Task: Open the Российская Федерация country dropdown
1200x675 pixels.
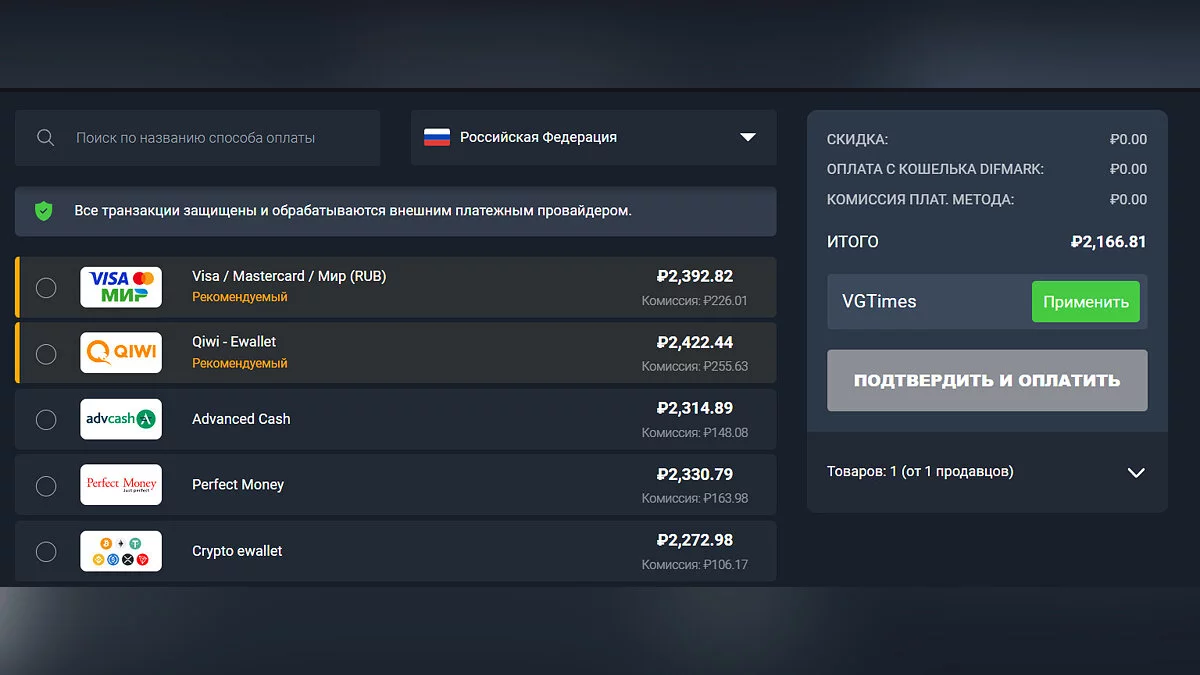Action: click(x=593, y=138)
